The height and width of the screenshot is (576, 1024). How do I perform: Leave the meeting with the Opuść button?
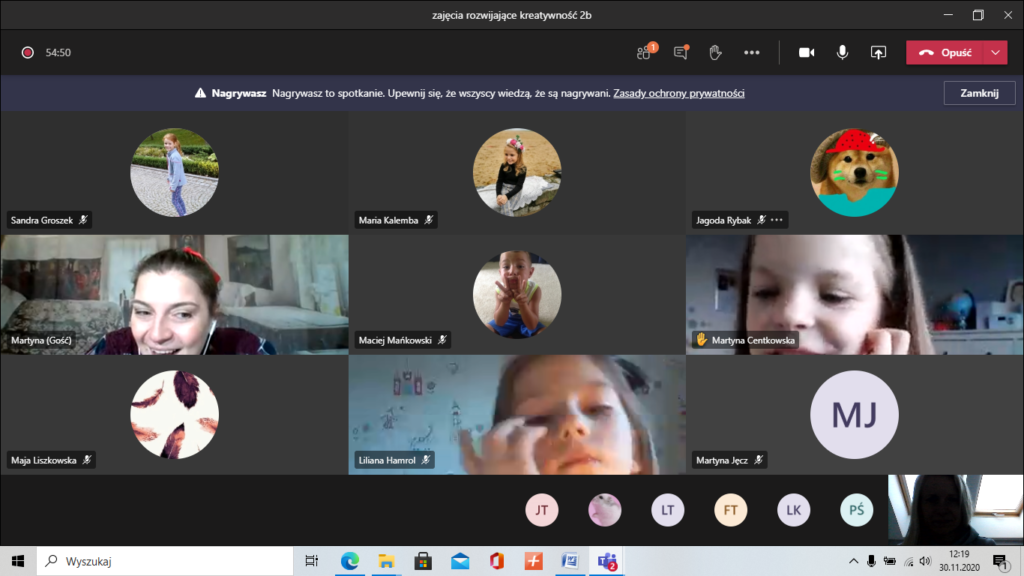[x=944, y=52]
